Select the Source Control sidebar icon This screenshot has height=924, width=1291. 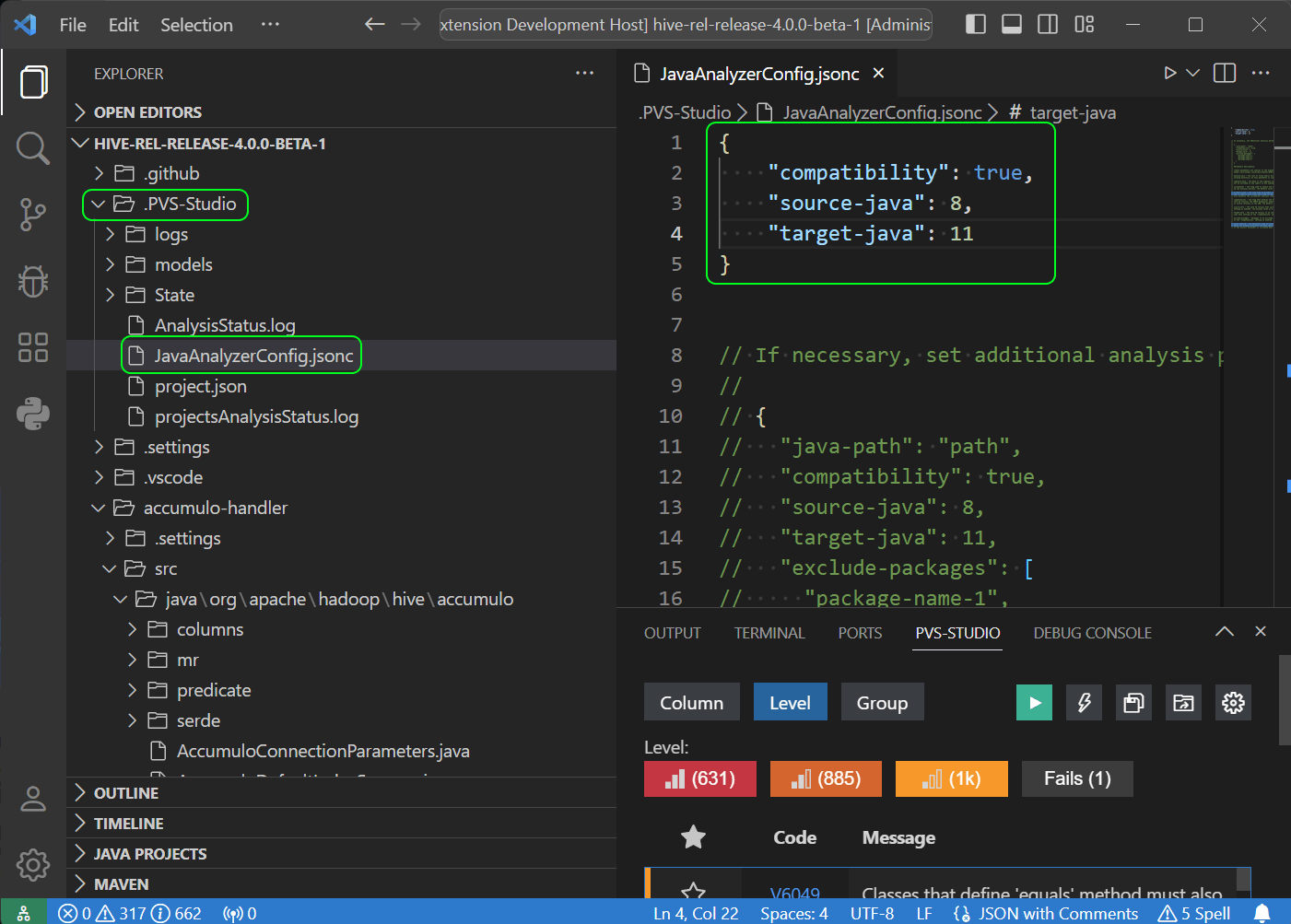click(32, 215)
